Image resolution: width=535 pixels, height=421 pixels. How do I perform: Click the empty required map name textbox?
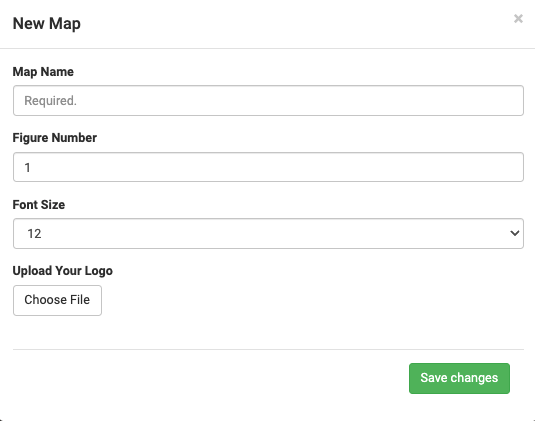[268, 101]
